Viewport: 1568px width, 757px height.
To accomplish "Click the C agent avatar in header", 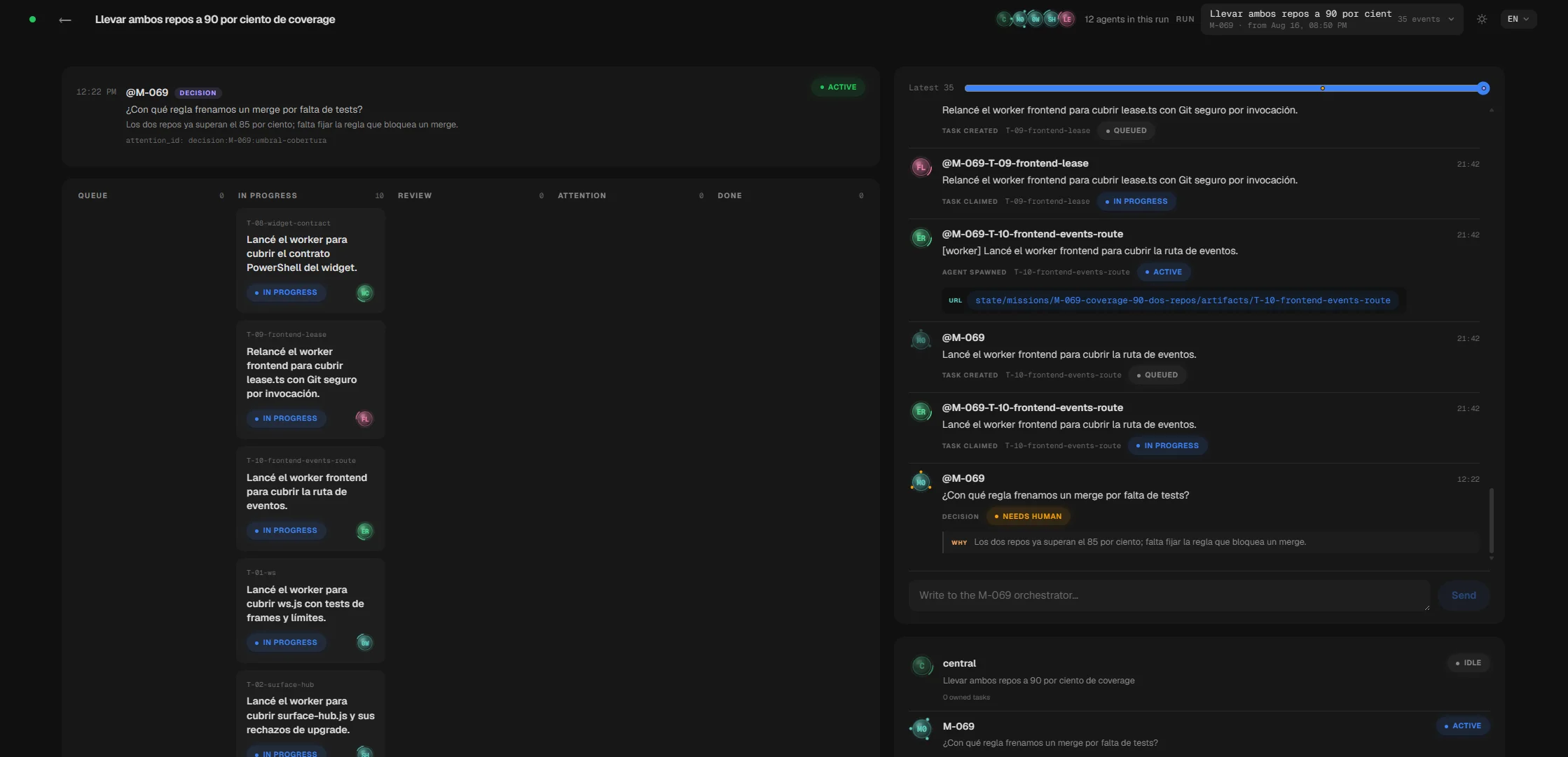I will pyautogui.click(x=1003, y=19).
